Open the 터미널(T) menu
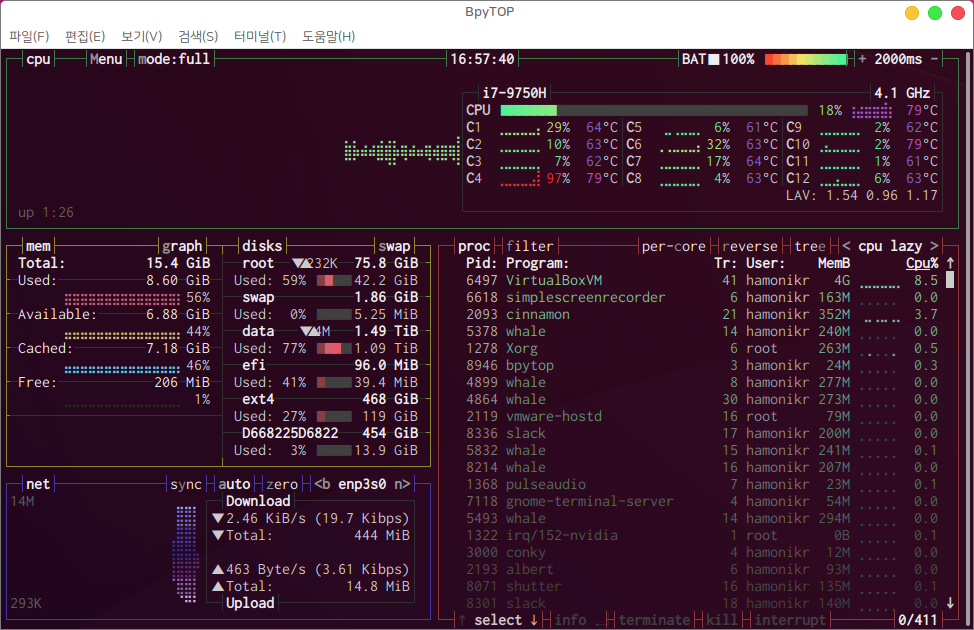Screen dimensions: 974x630 259,36
